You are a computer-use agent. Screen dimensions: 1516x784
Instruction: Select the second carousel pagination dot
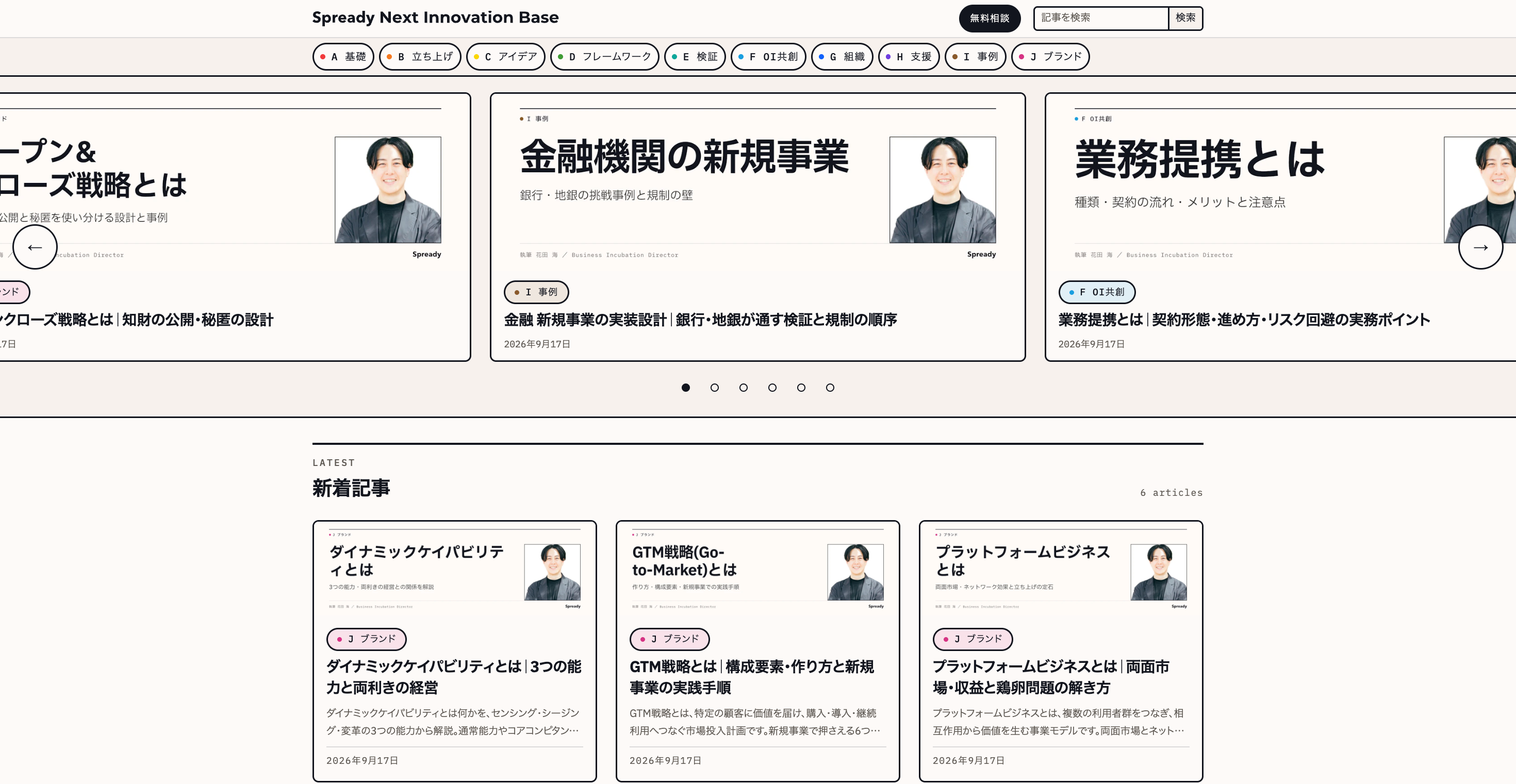click(715, 388)
